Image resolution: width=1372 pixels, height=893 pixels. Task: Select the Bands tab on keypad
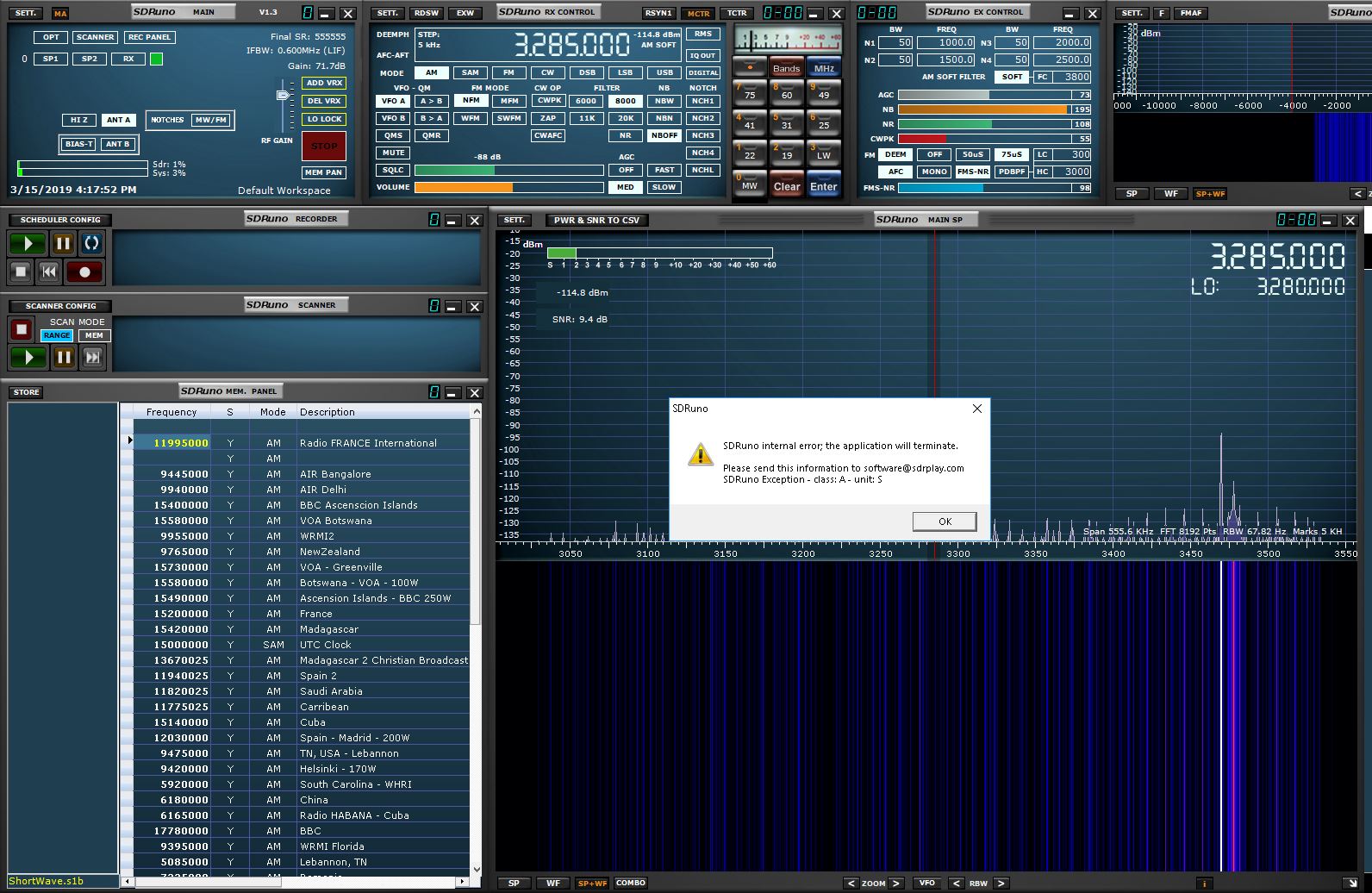point(786,68)
